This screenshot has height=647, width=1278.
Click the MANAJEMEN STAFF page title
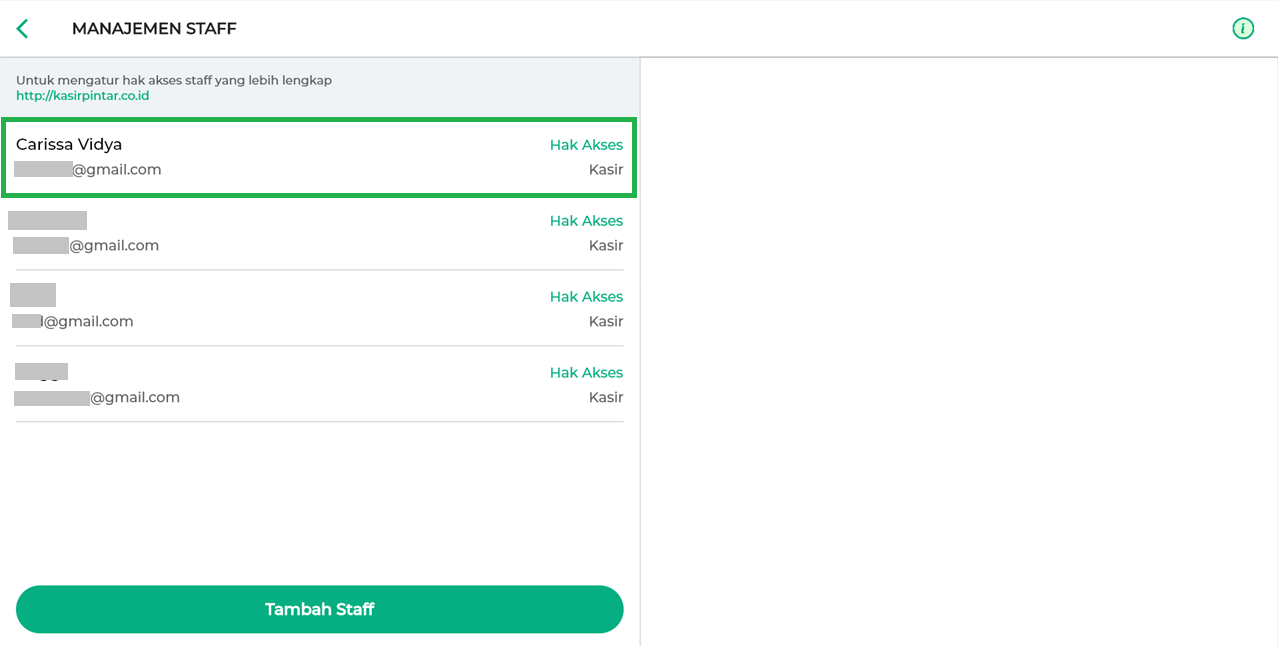click(154, 29)
